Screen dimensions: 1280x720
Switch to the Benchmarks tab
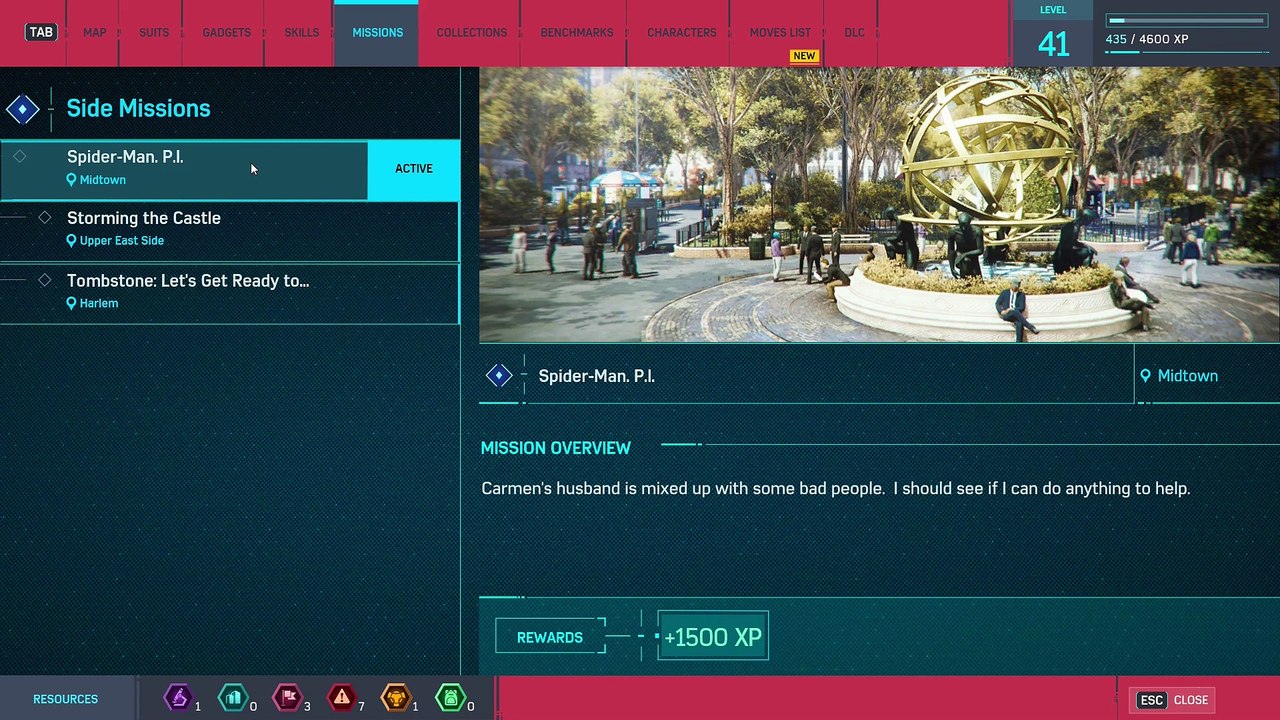tap(577, 33)
